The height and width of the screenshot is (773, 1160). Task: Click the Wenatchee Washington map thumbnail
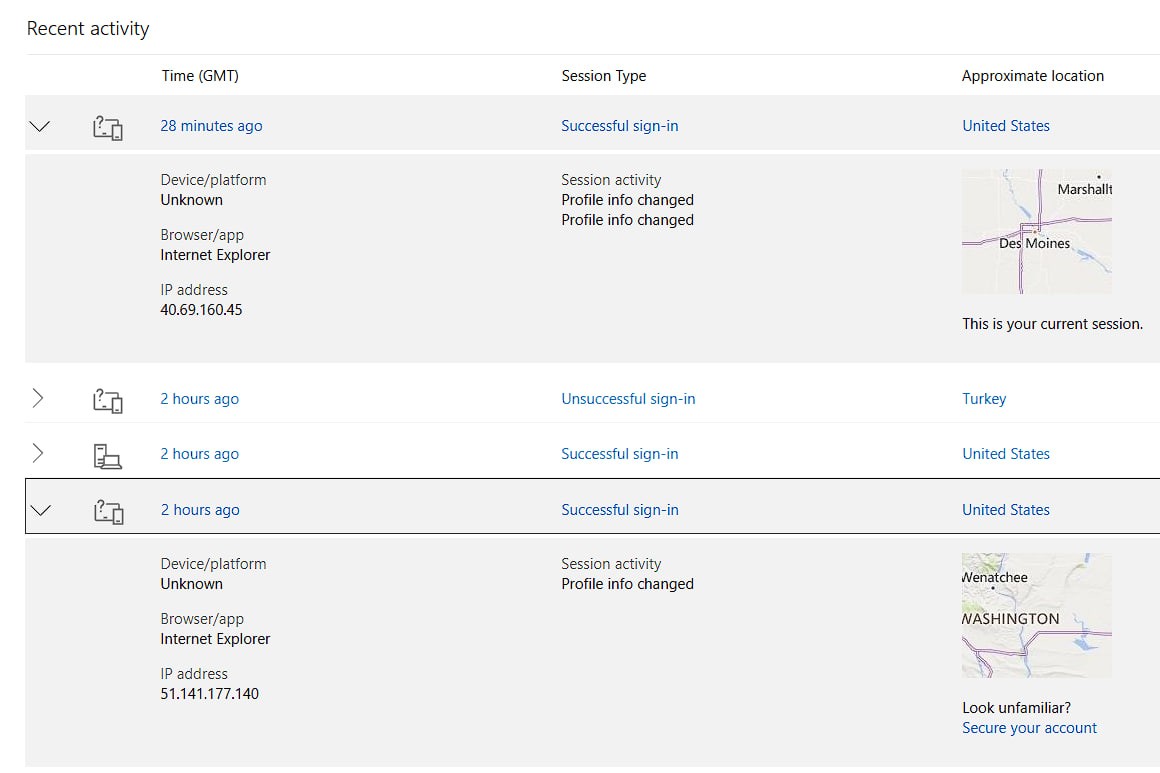pos(1036,616)
